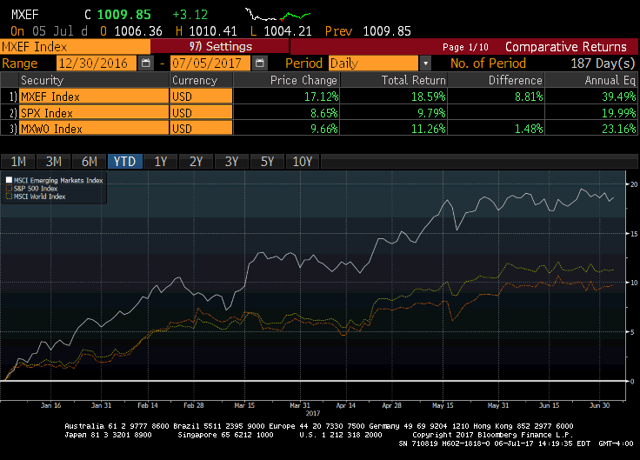The height and width of the screenshot is (460, 640).
Task: Click the Comparative Returns title
Action: 566,47
